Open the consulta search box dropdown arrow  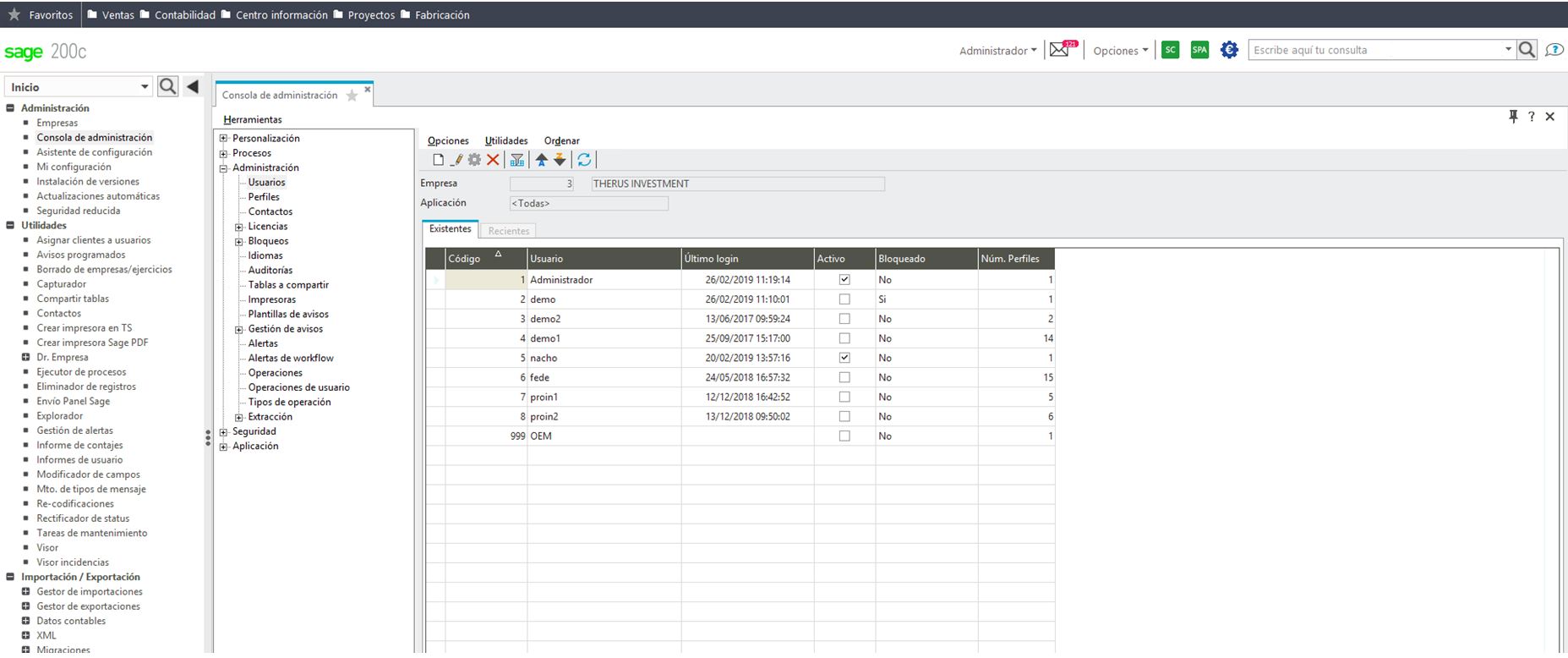pos(1508,50)
